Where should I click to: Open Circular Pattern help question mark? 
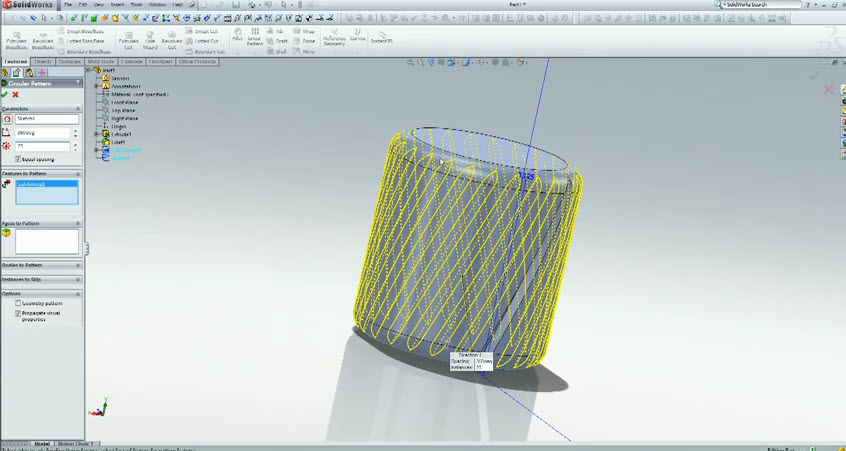78,83
